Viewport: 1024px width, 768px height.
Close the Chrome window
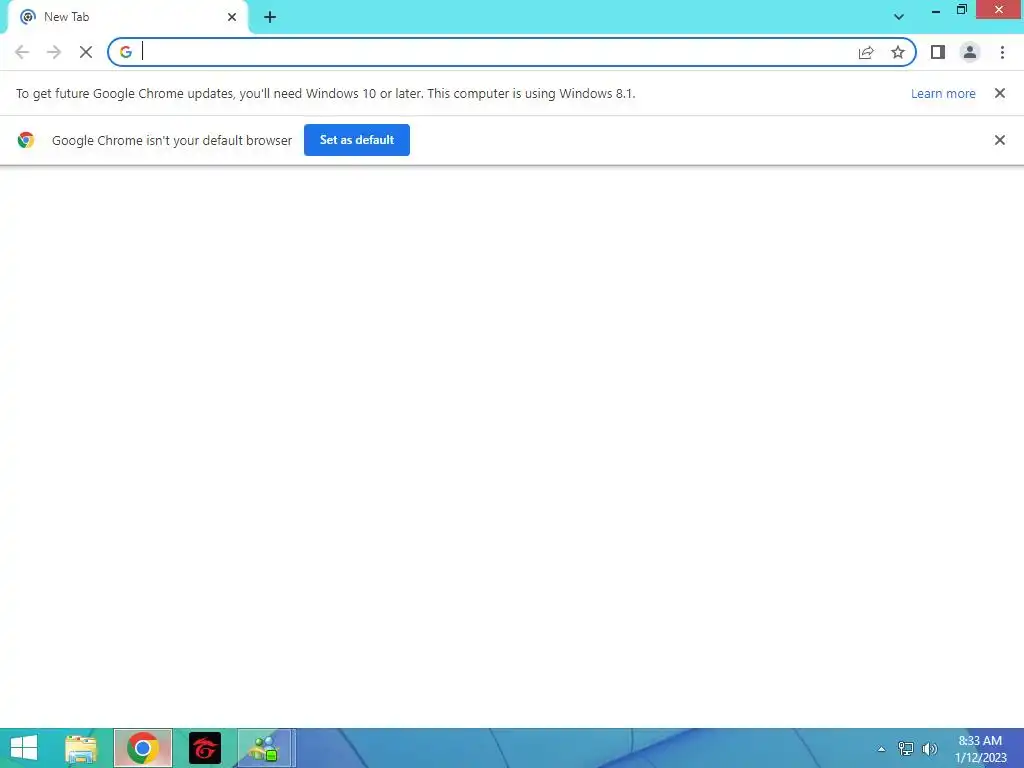click(999, 10)
